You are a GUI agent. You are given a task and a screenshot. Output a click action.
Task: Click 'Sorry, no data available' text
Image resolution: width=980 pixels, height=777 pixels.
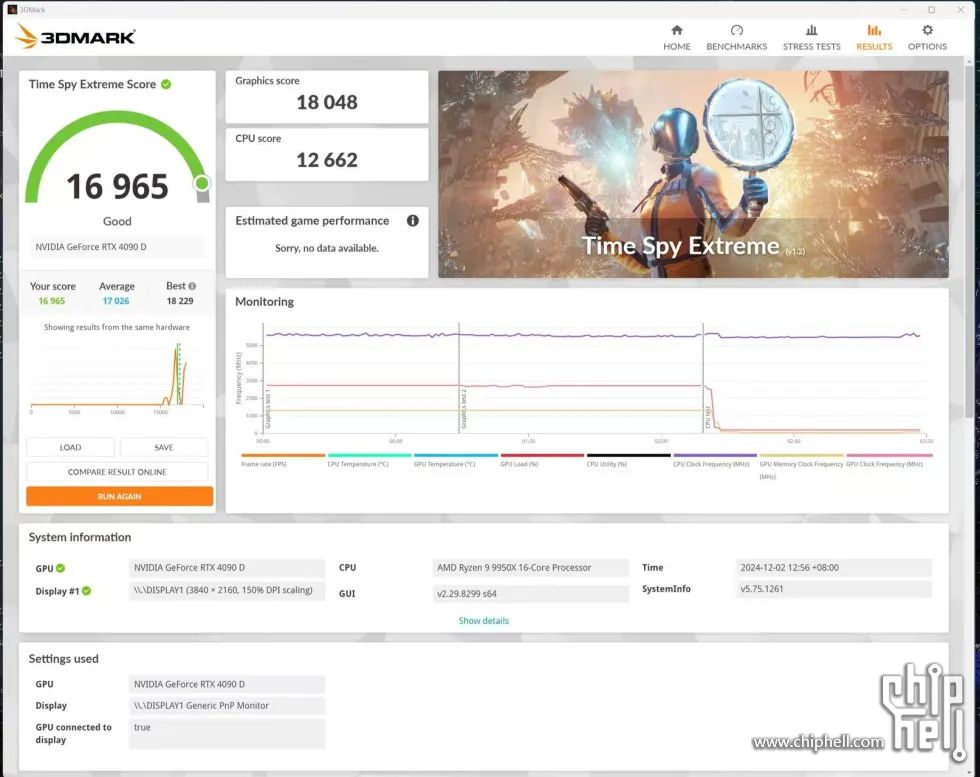(x=327, y=248)
